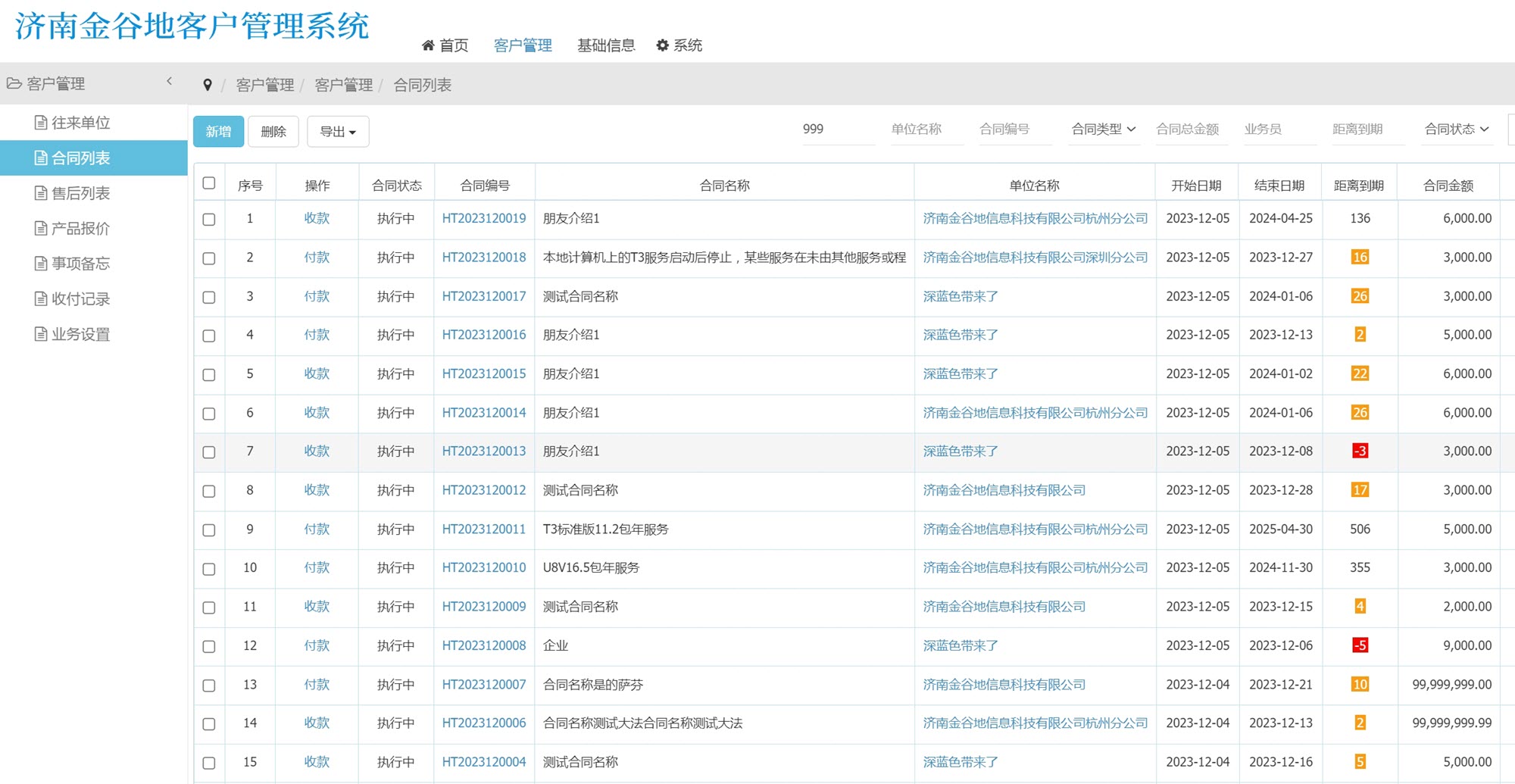Click the gear icon next to 系统

pyautogui.click(x=663, y=45)
